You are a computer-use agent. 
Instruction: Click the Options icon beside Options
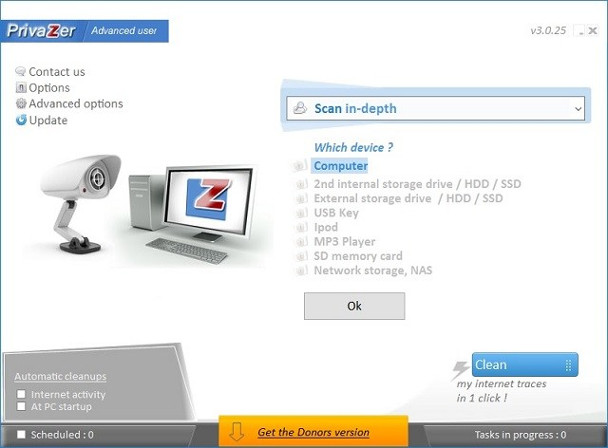pyautogui.click(x=21, y=88)
